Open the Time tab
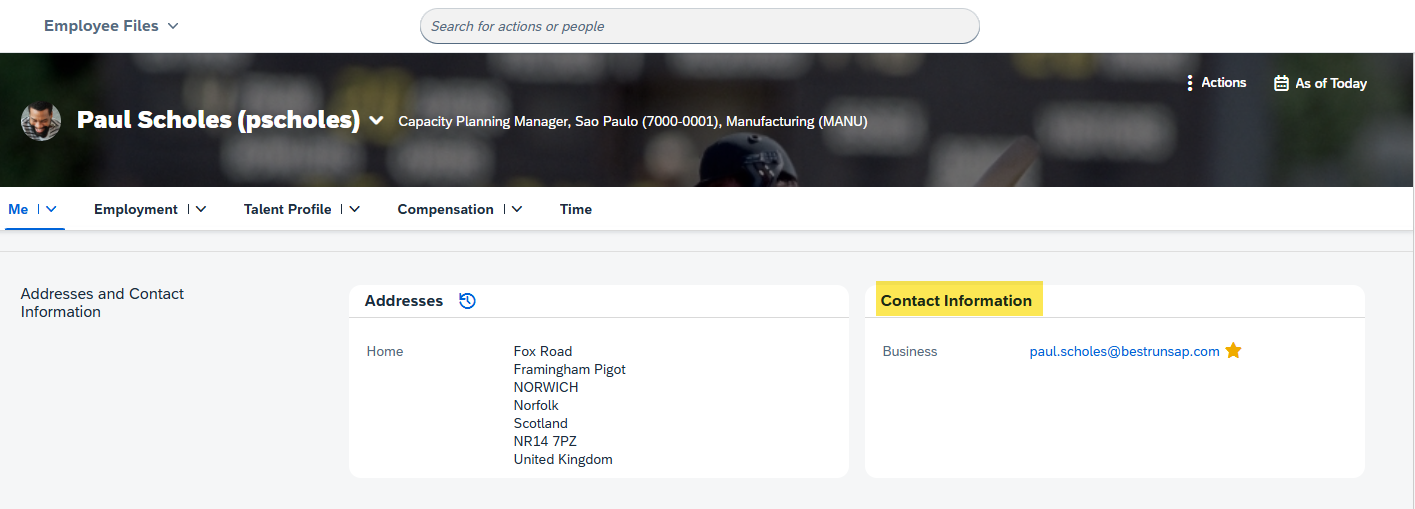Image resolution: width=1415 pixels, height=509 pixels. pos(576,209)
